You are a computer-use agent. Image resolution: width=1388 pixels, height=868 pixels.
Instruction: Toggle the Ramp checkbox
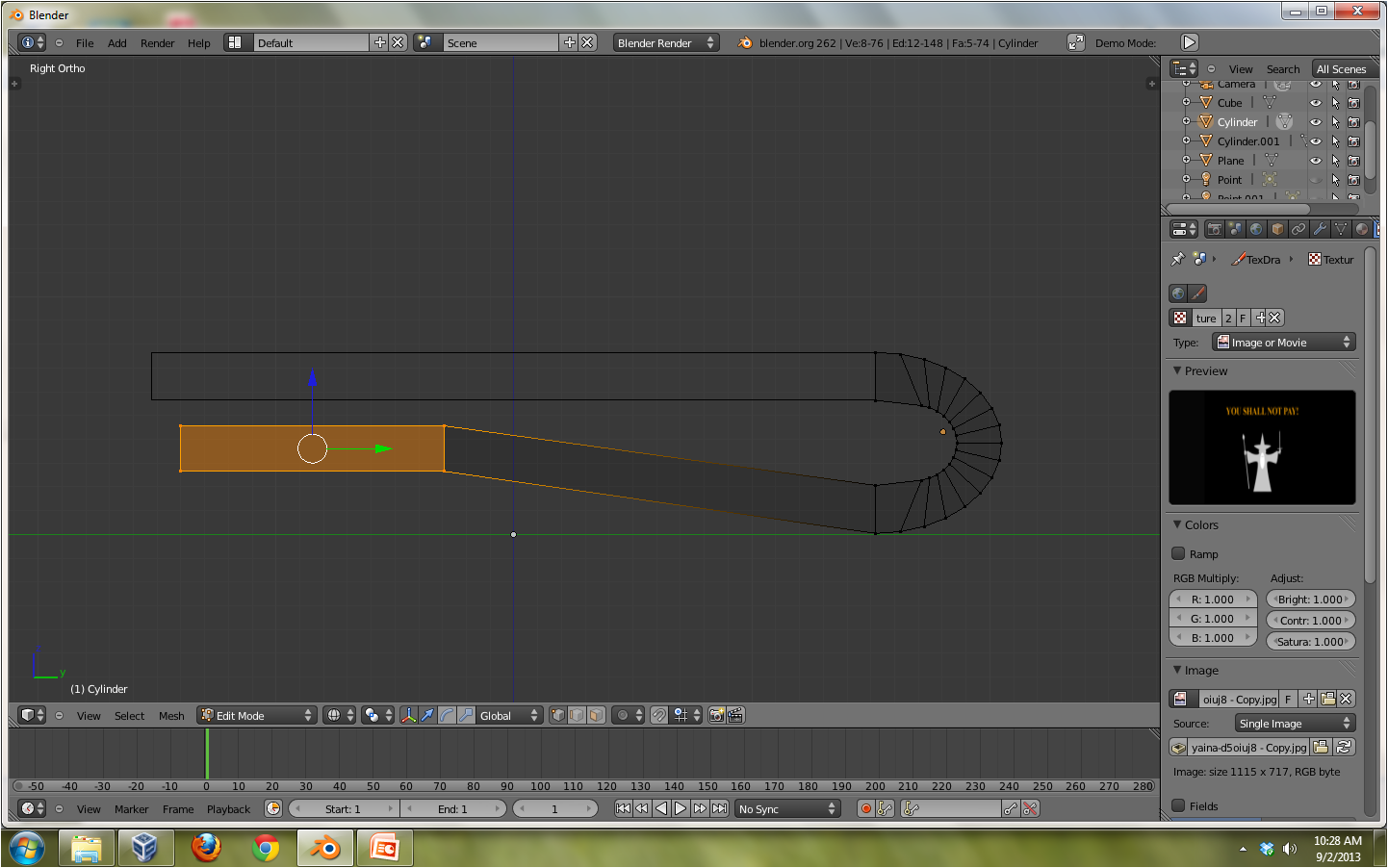1178,553
